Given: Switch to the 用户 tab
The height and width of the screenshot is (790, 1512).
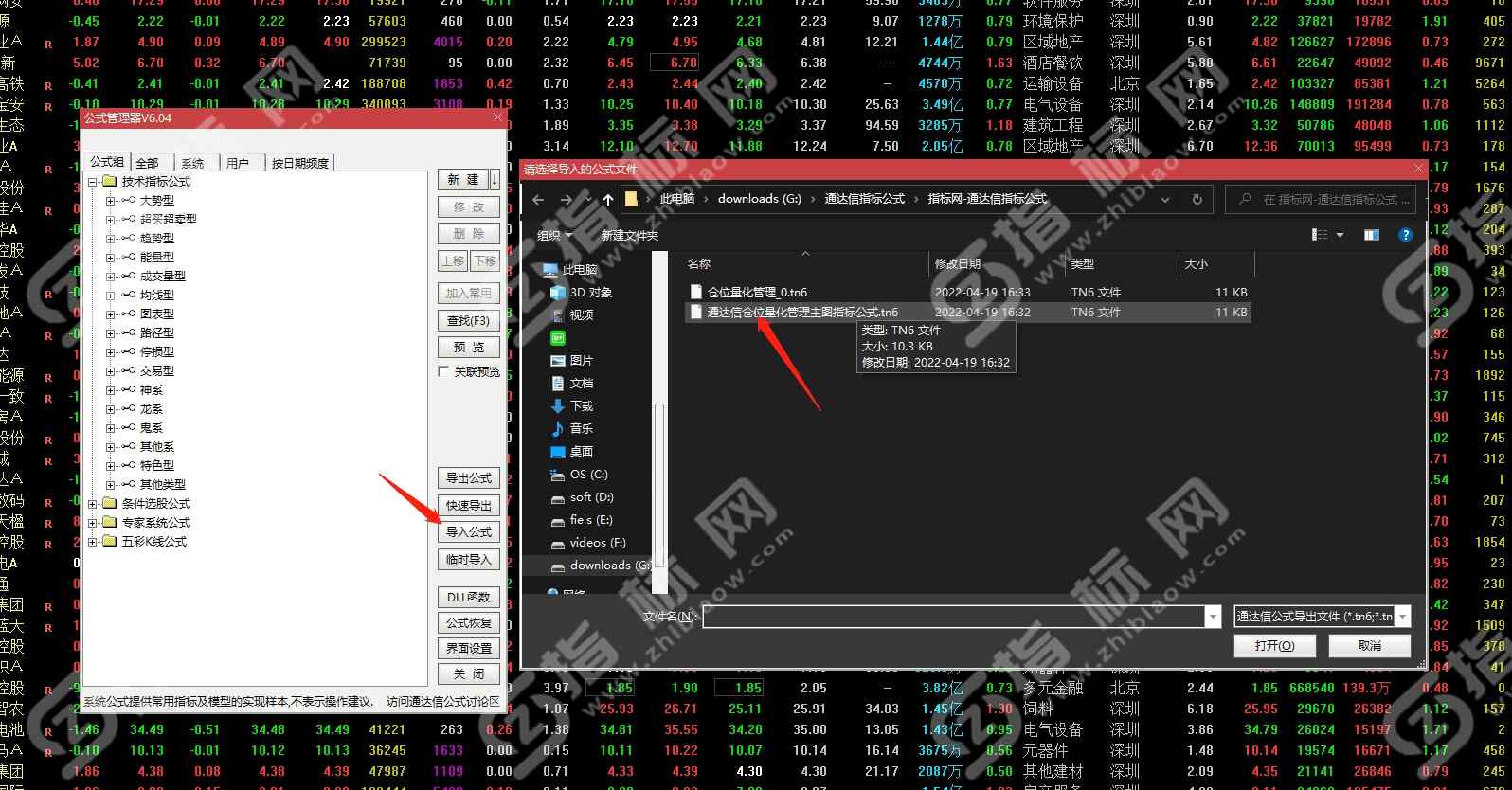Looking at the screenshot, I should point(237,163).
